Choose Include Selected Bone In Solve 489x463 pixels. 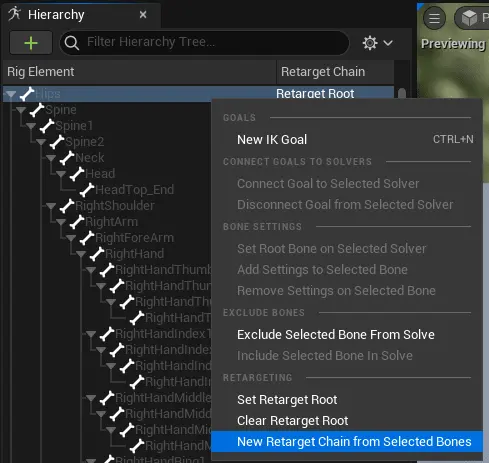[347, 356]
